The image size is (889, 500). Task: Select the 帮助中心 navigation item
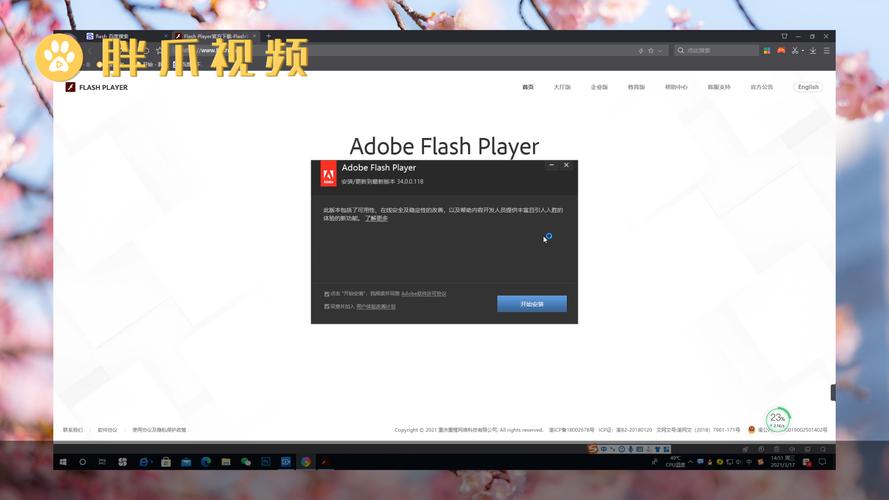(676, 87)
